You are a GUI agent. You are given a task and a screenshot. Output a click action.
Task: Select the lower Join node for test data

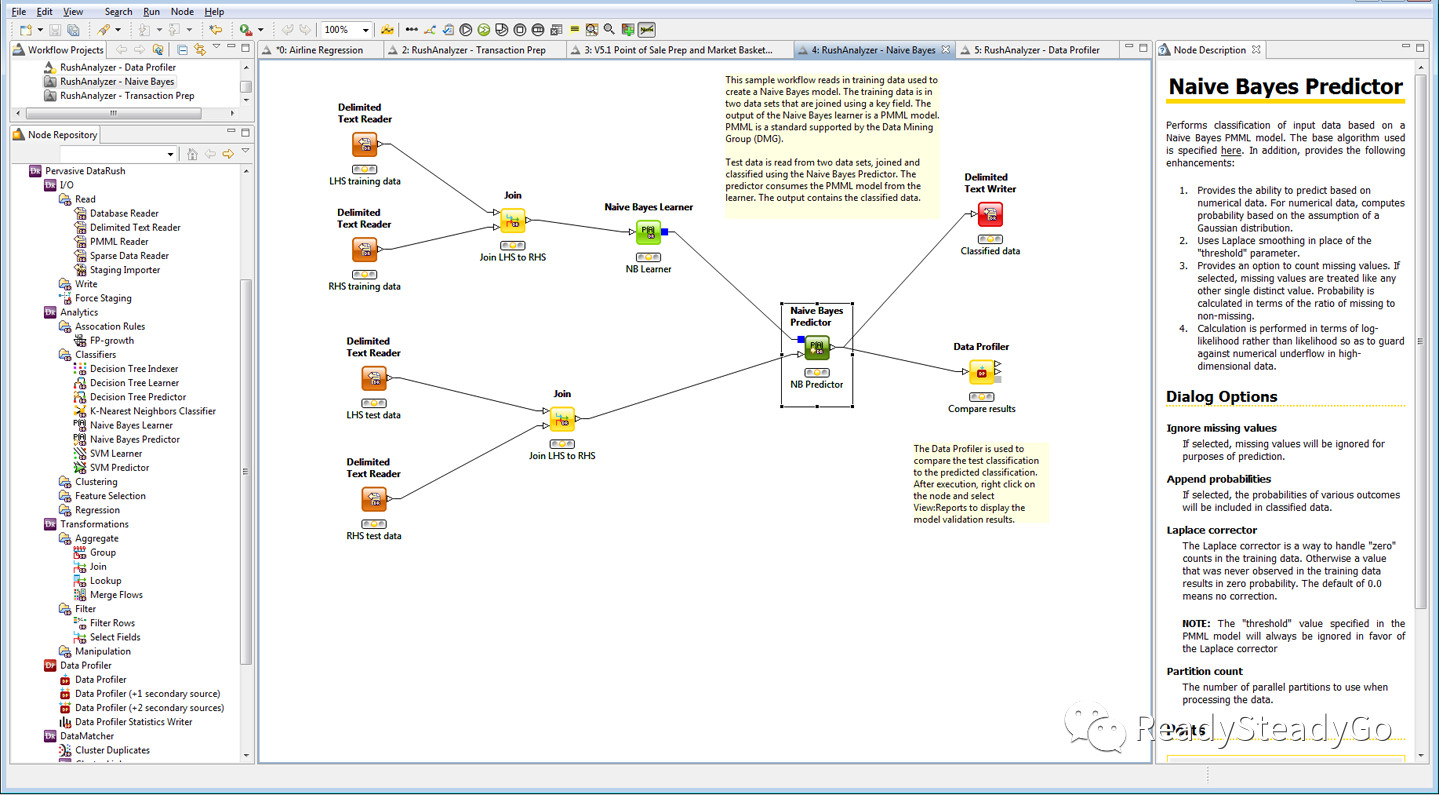tap(562, 419)
